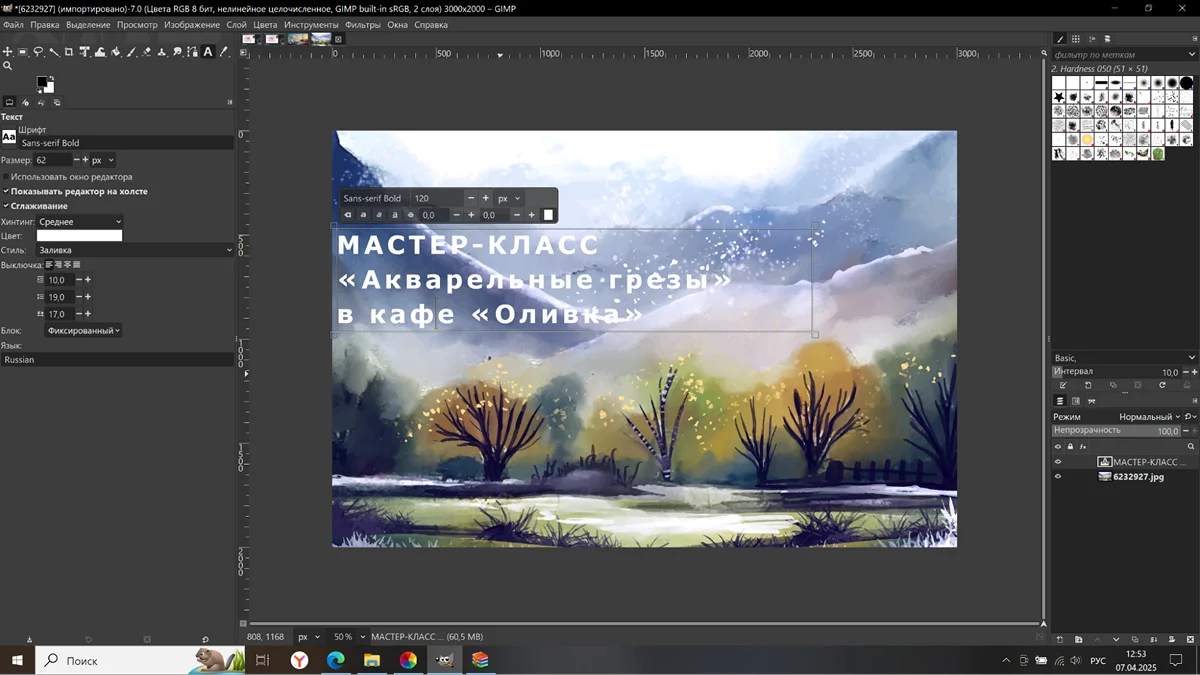Viewport: 1200px width, 675px height.
Task: Open the Файл menu
Action: tap(13, 25)
